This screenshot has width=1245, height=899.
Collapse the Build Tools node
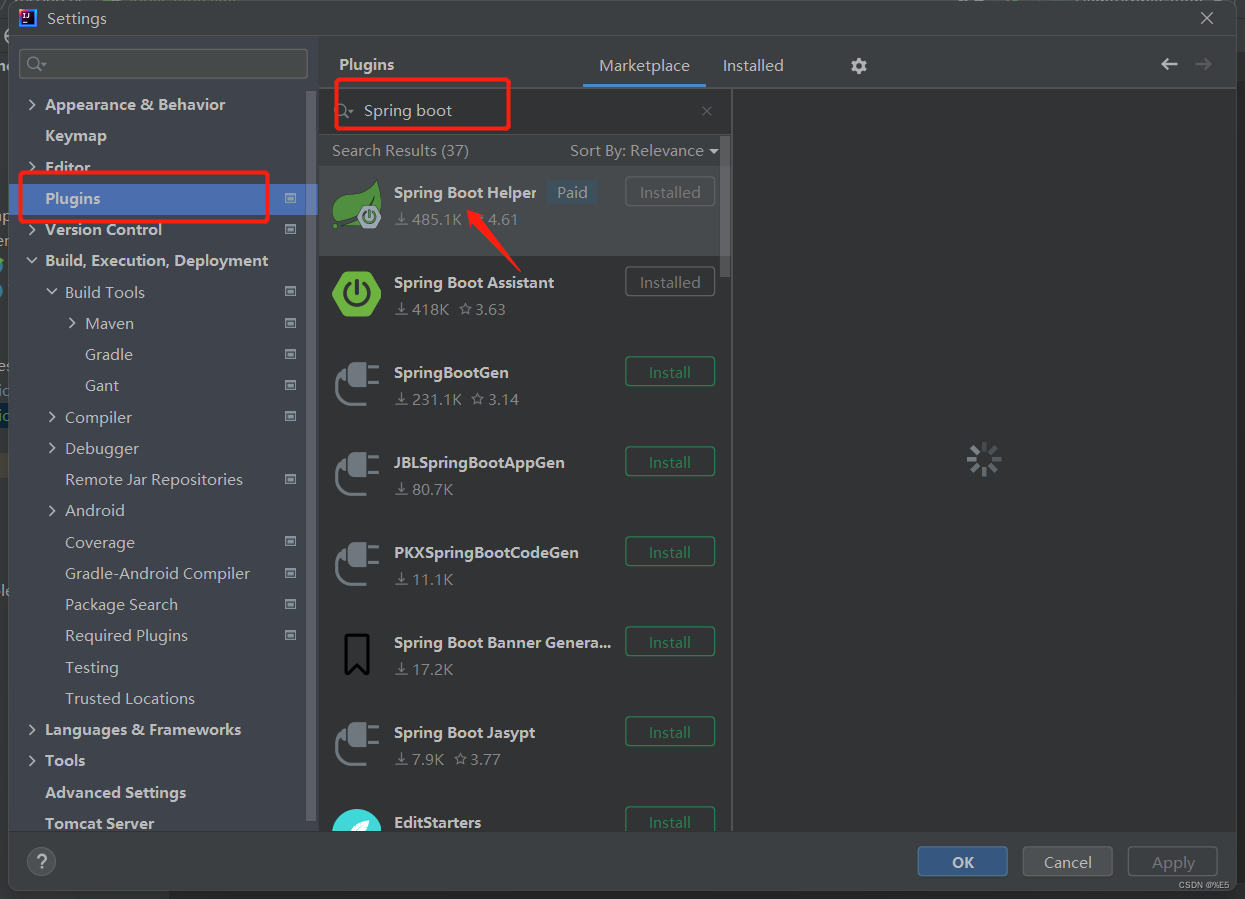point(52,292)
